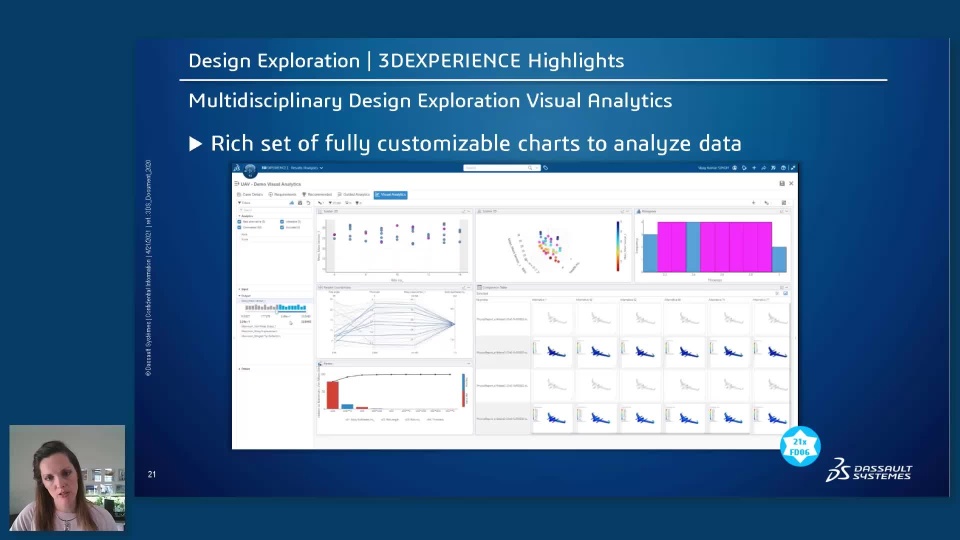Image resolution: width=960 pixels, height=540 pixels.
Task: Adjust the output range histogram slider
Action: pyautogui.click(x=276, y=308)
